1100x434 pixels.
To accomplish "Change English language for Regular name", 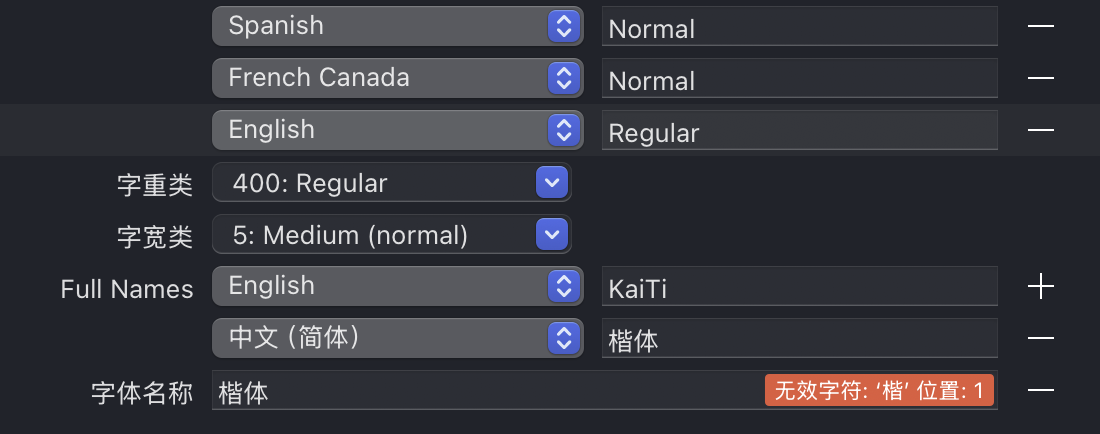I will tap(397, 130).
